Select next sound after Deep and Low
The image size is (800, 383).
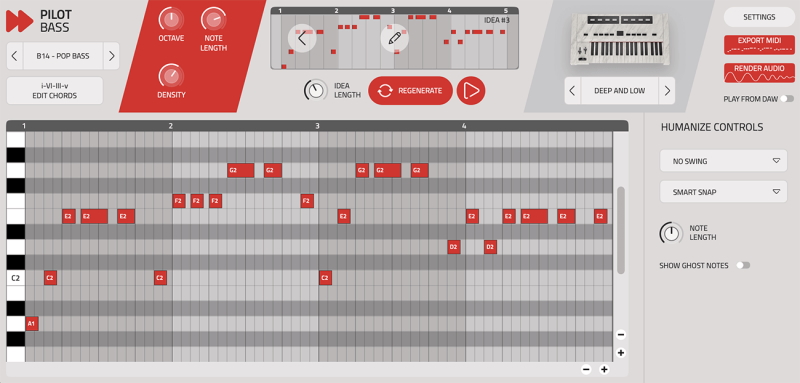click(667, 91)
